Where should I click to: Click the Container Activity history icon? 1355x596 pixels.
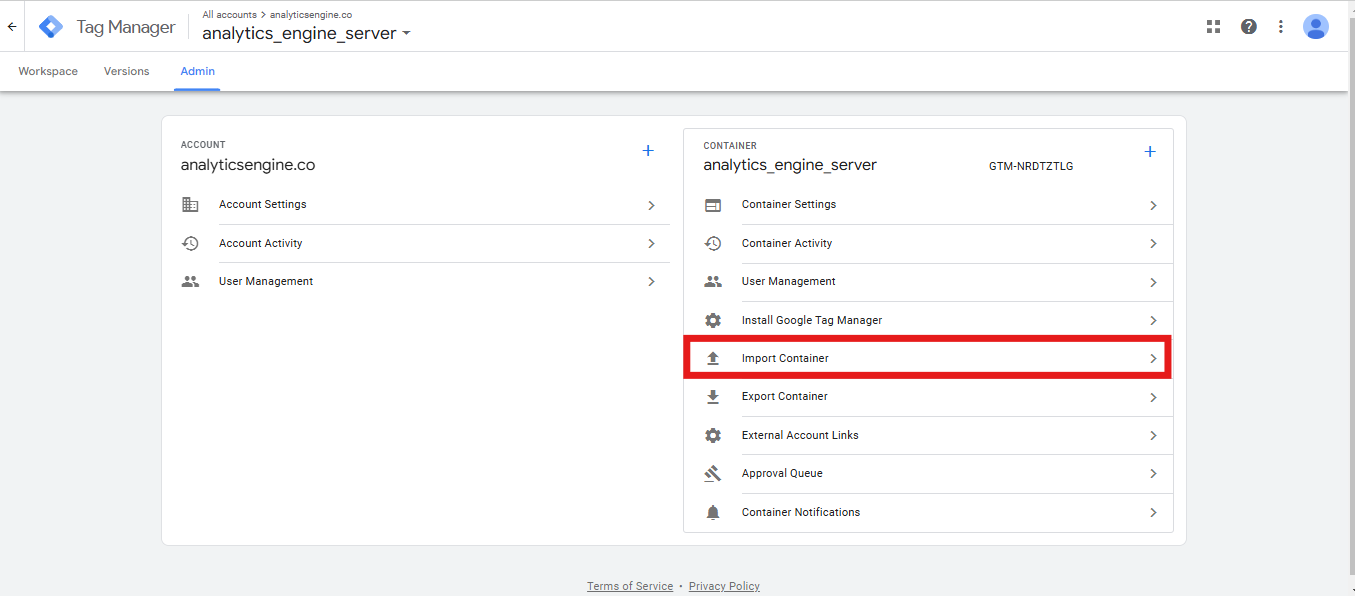713,243
